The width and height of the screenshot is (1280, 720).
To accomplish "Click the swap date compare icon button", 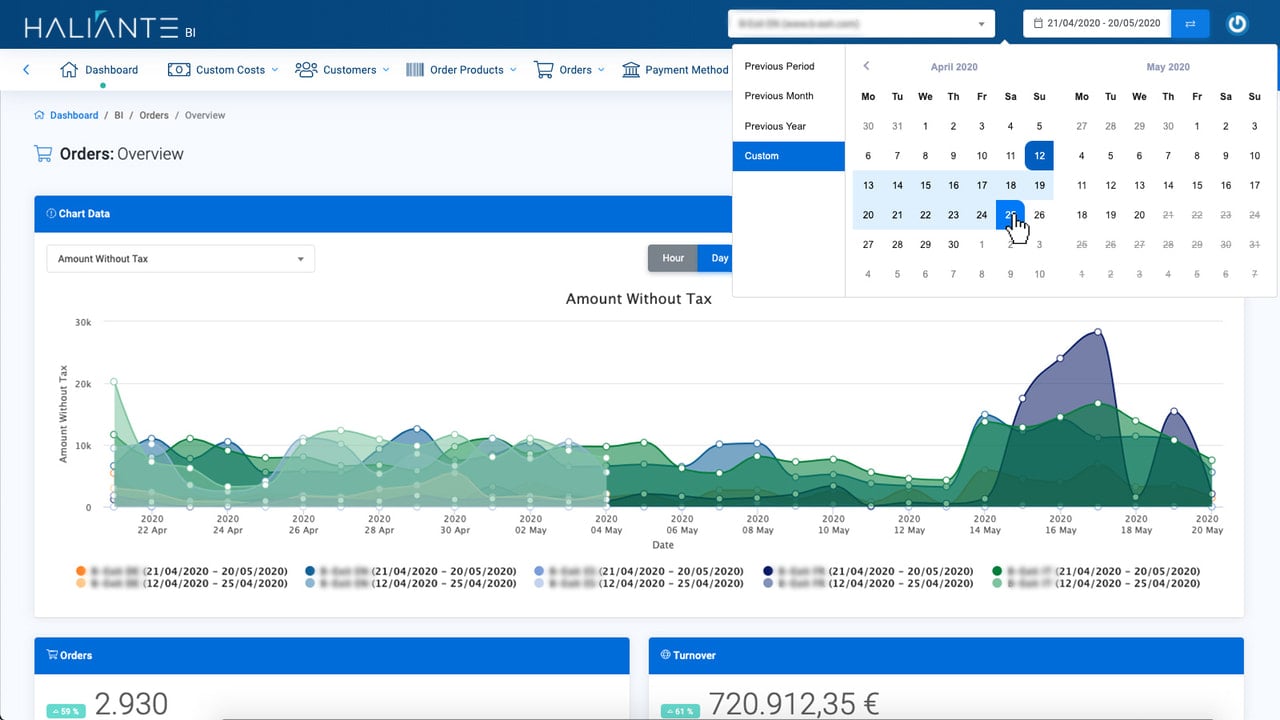I will [x=1190, y=23].
